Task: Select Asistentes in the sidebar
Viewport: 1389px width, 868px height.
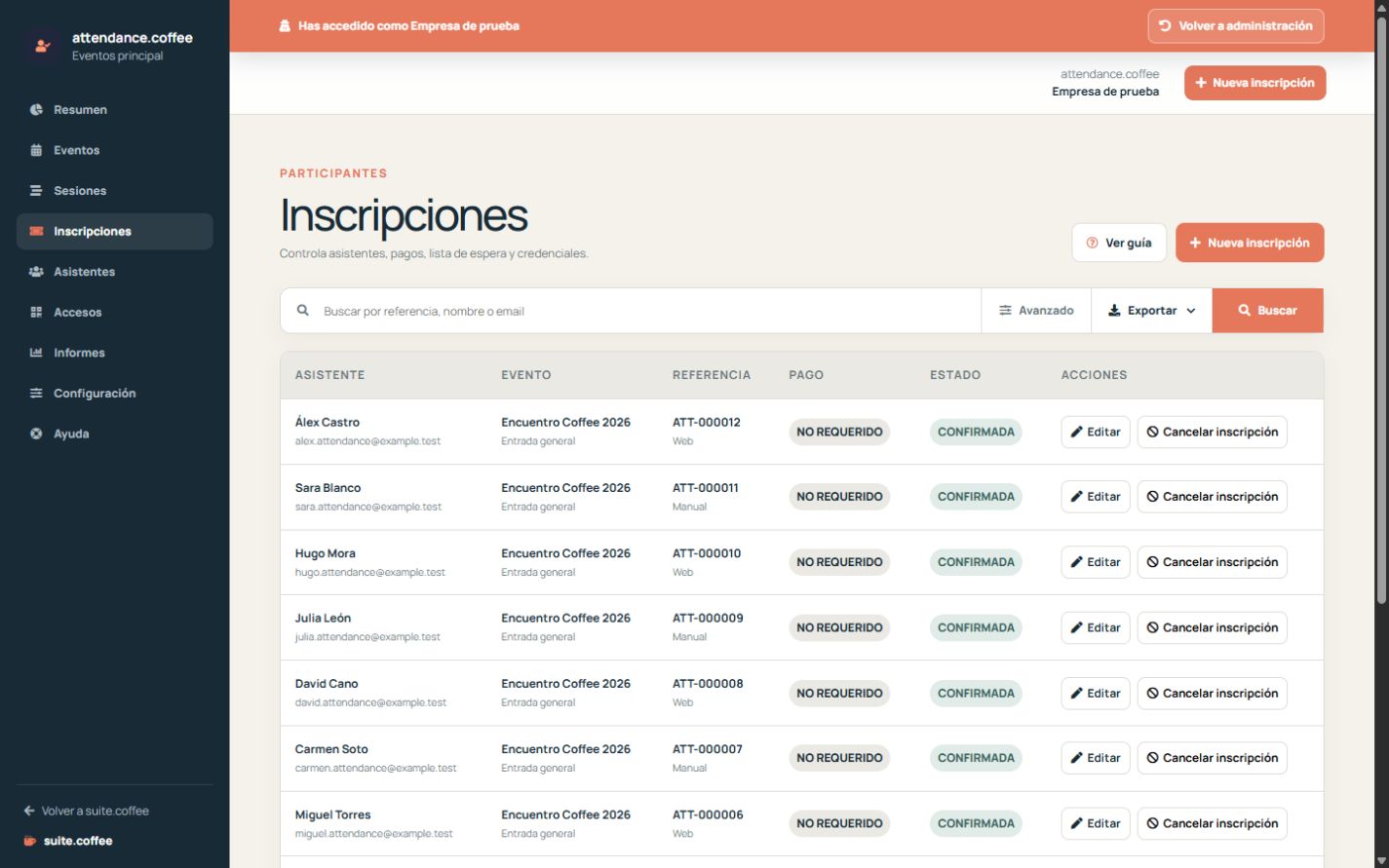Action: (114, 272)
